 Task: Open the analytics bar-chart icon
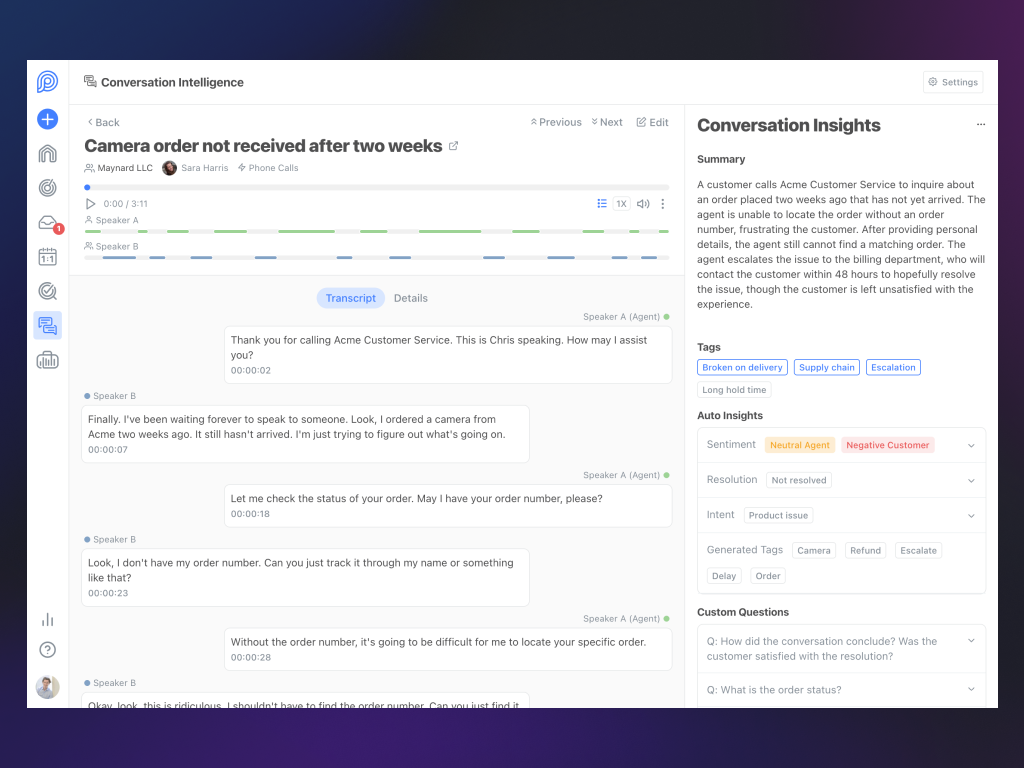pyautogui.click(x=47, y=619)
